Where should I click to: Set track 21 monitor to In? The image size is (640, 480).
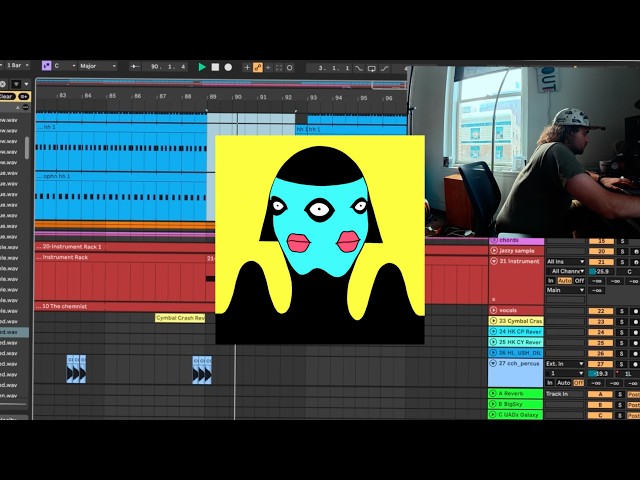(x=551, y=281)
